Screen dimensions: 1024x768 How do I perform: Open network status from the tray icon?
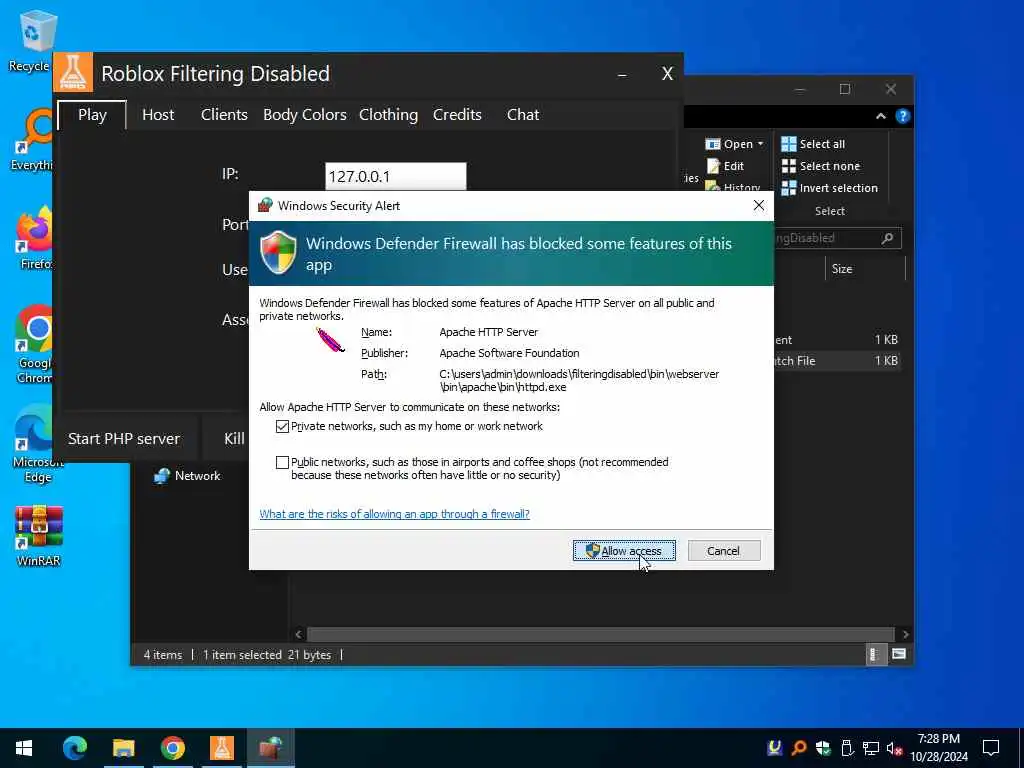pyautogui.click(x=871, y=748)
